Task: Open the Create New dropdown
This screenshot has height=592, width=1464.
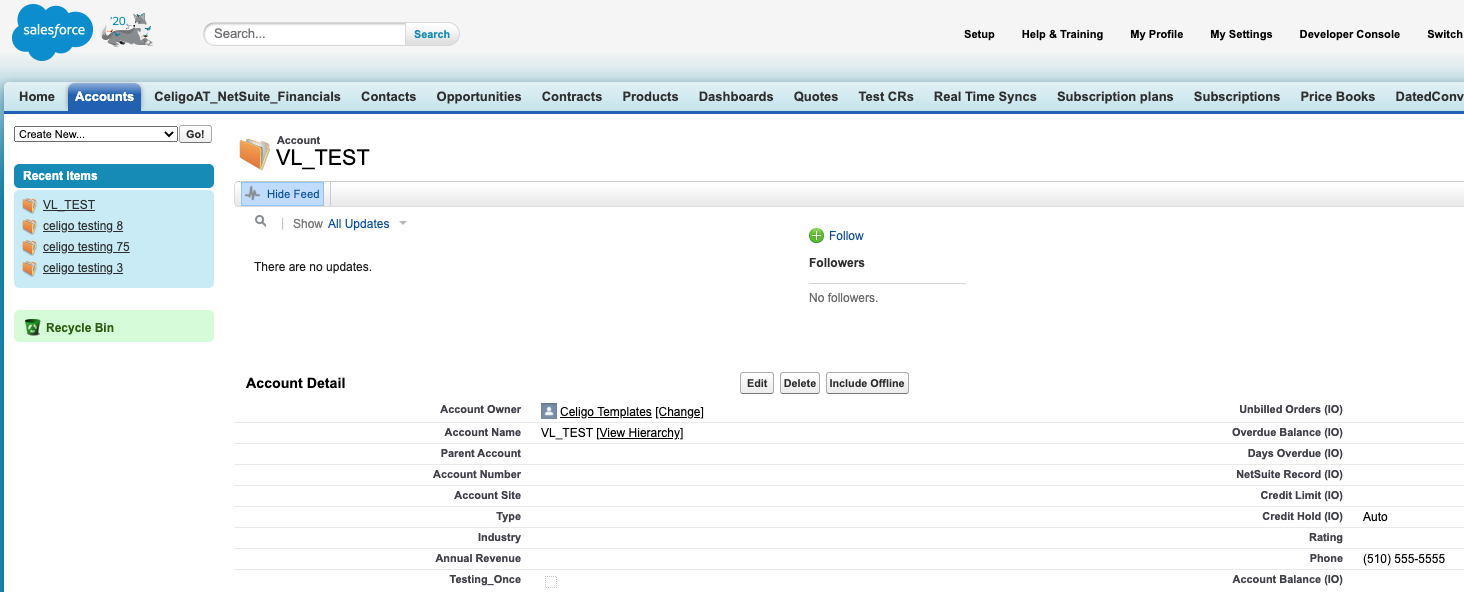Action: point(96,134)
